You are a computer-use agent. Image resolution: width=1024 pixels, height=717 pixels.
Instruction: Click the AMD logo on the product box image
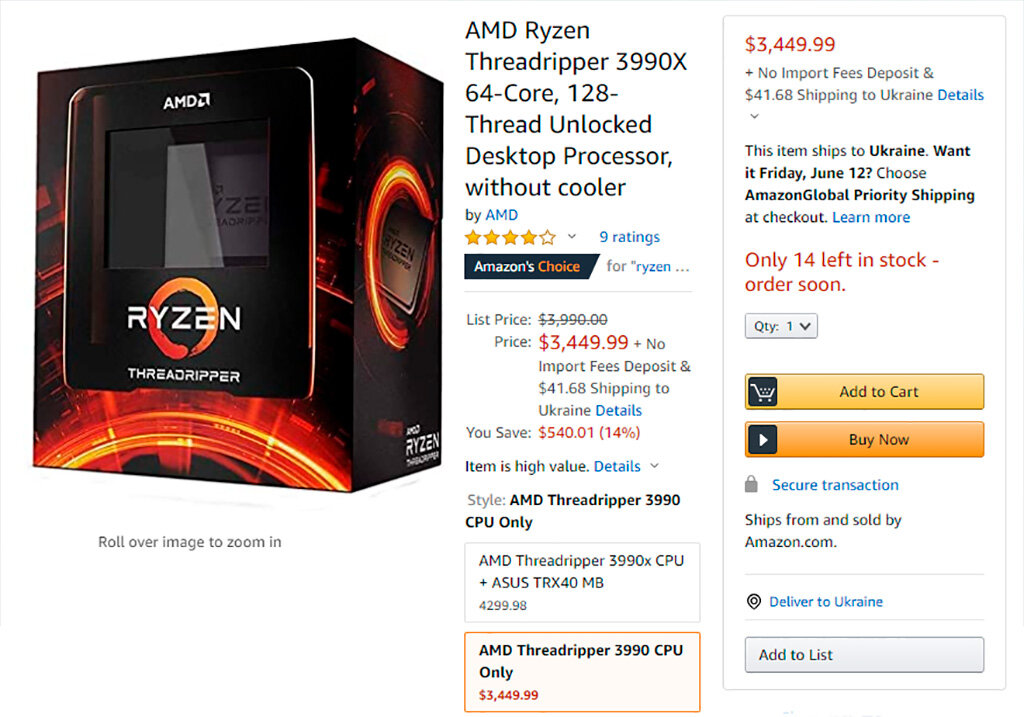[186, 100]
